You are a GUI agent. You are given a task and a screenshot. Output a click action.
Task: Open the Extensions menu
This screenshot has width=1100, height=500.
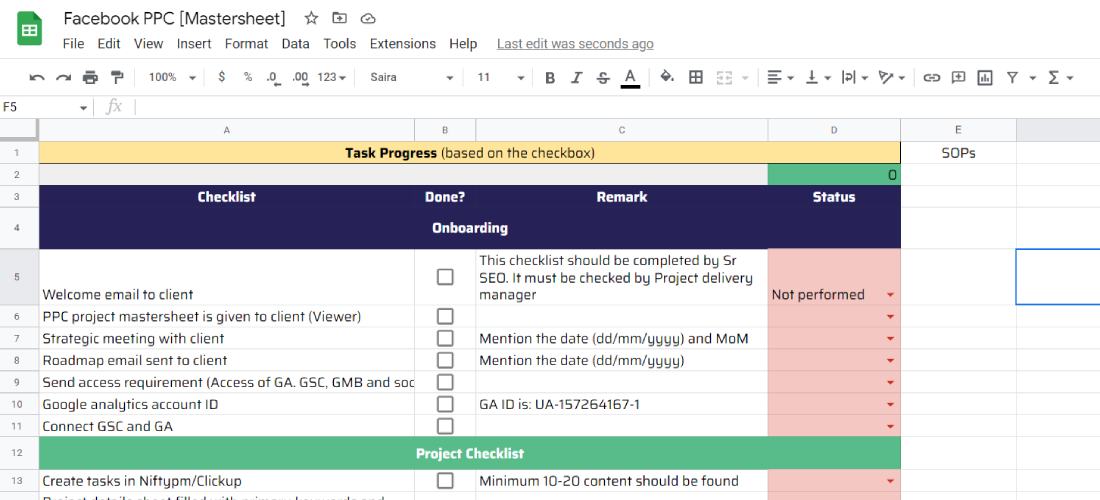[403, 43]
